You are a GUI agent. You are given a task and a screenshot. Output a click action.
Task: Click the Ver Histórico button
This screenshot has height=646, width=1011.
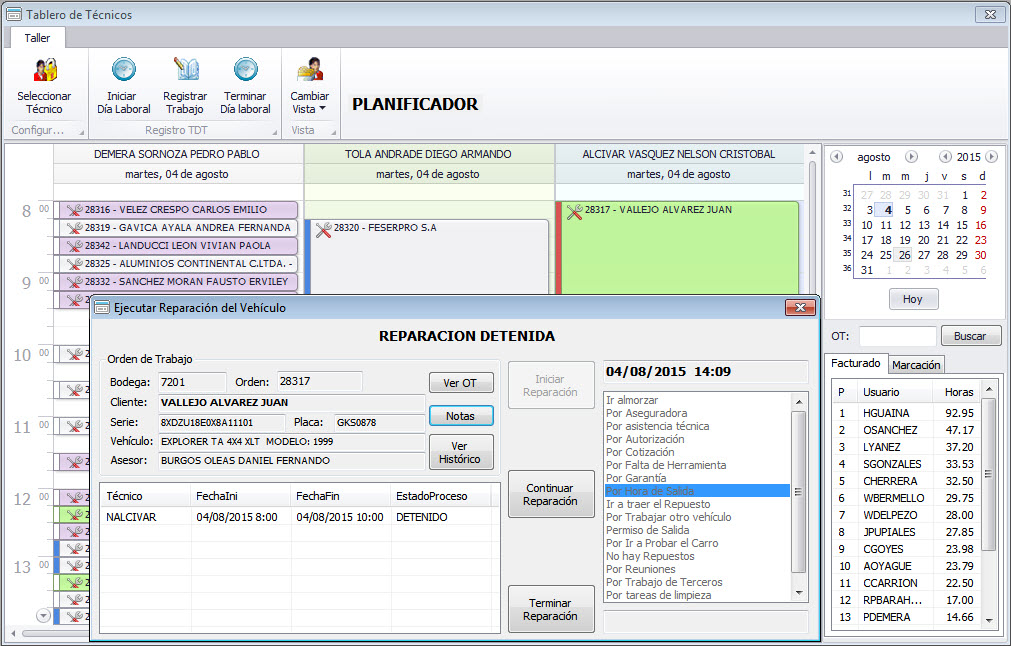pyautogui.click(x=461, y=452)
